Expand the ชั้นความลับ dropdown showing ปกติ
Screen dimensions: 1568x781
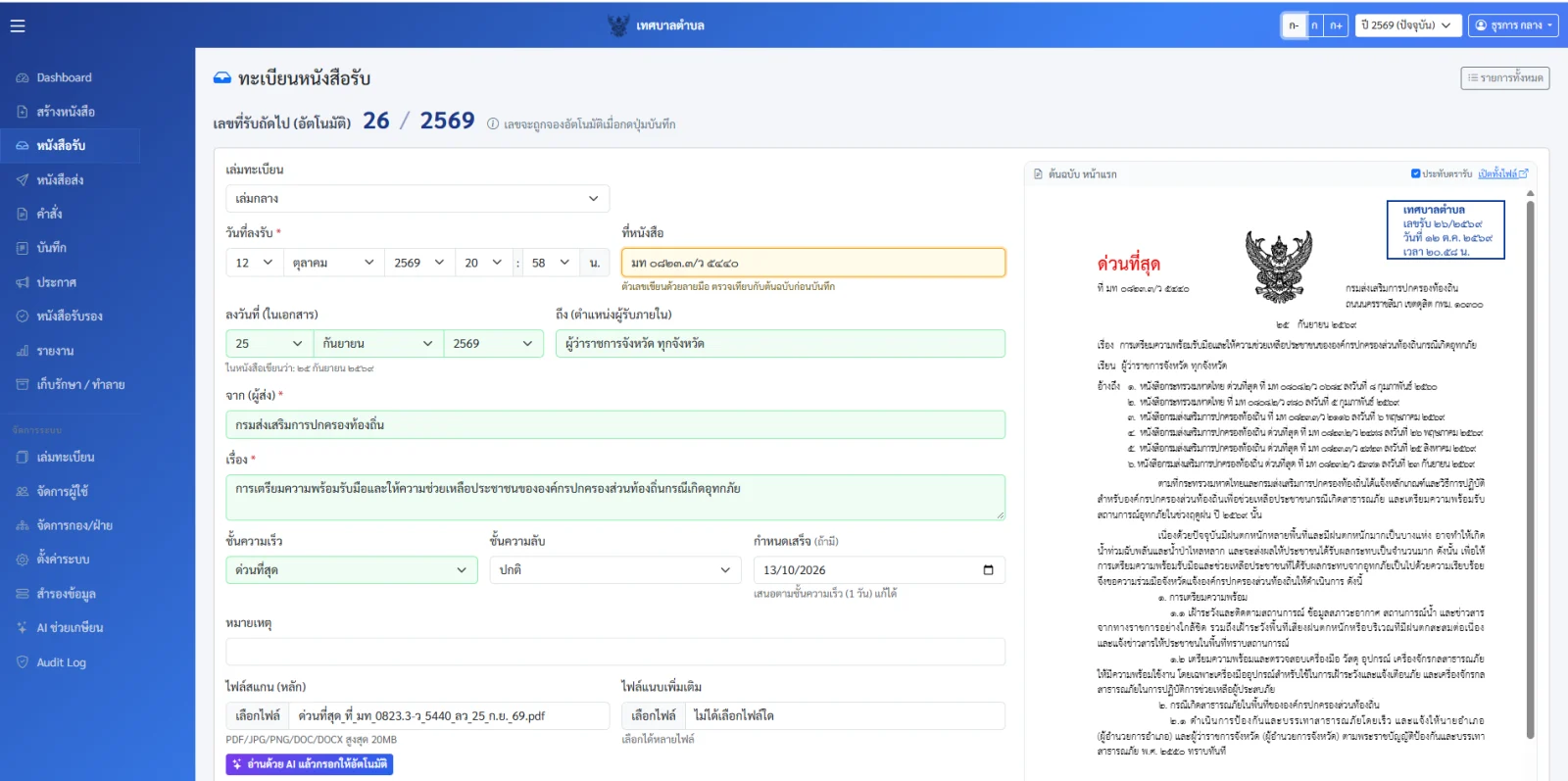click(x=615, y=570)
